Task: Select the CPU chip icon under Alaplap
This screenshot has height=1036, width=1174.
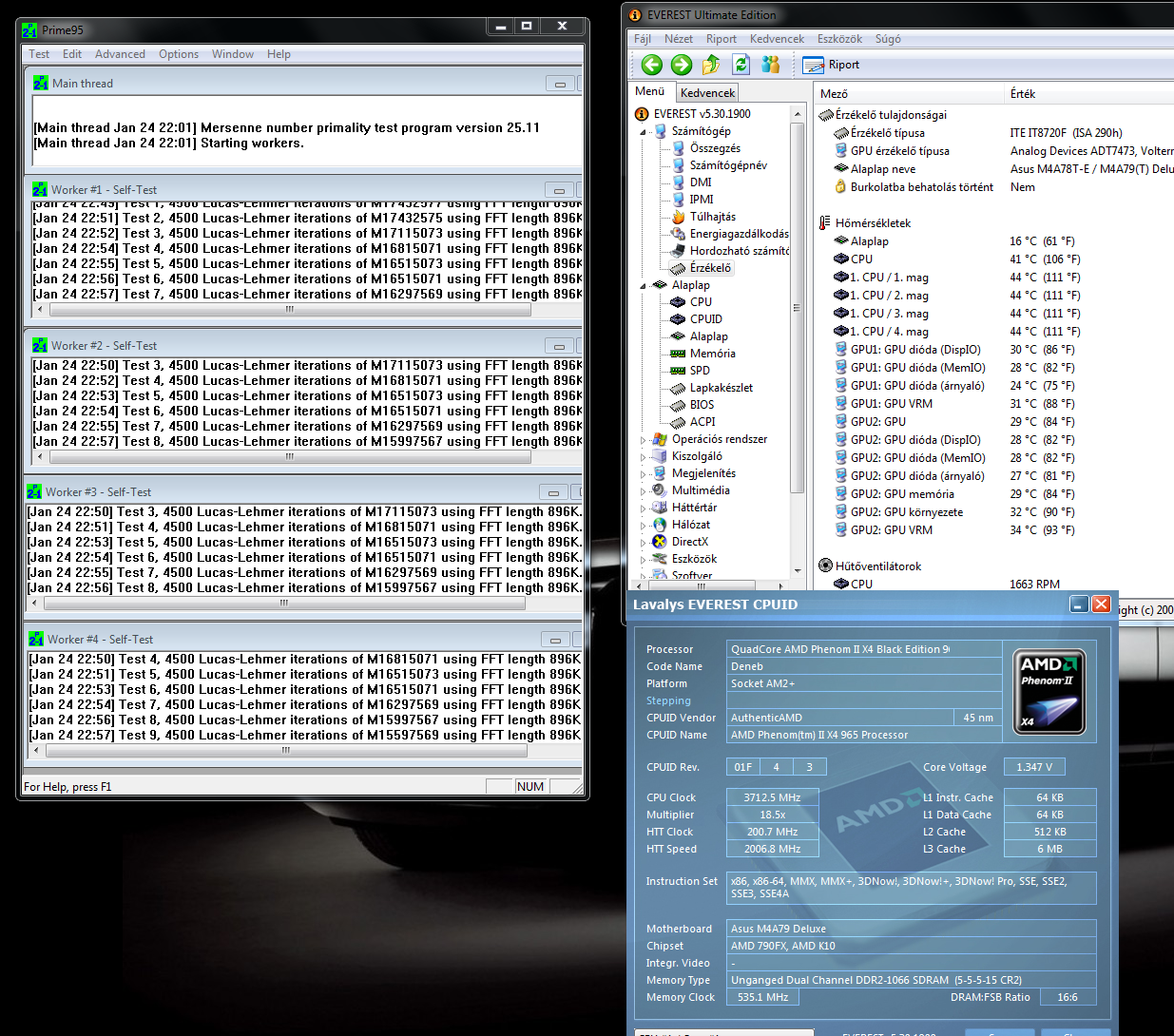Action: pos(678,302)
